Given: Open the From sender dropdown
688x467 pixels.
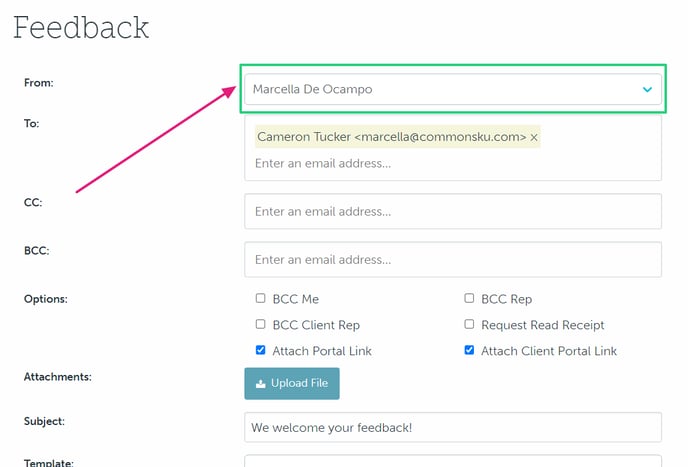Looking at the screenshot, I should click(x=452, y=89).
